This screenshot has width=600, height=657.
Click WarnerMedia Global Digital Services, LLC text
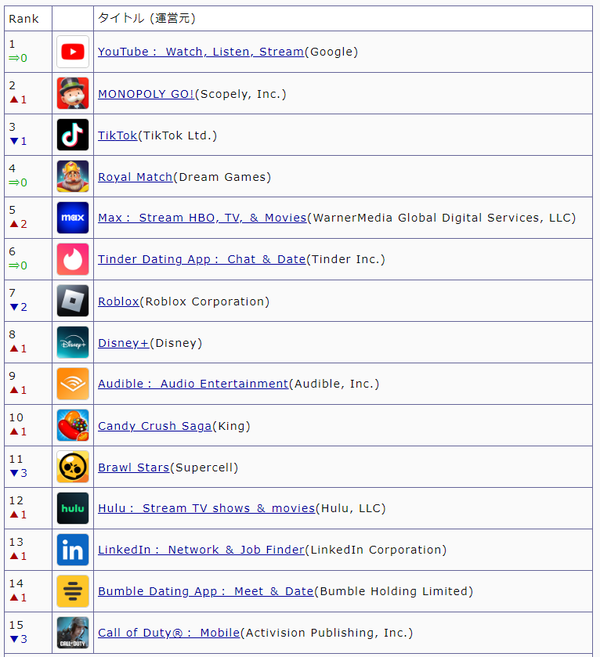click(x=442, y=217)
